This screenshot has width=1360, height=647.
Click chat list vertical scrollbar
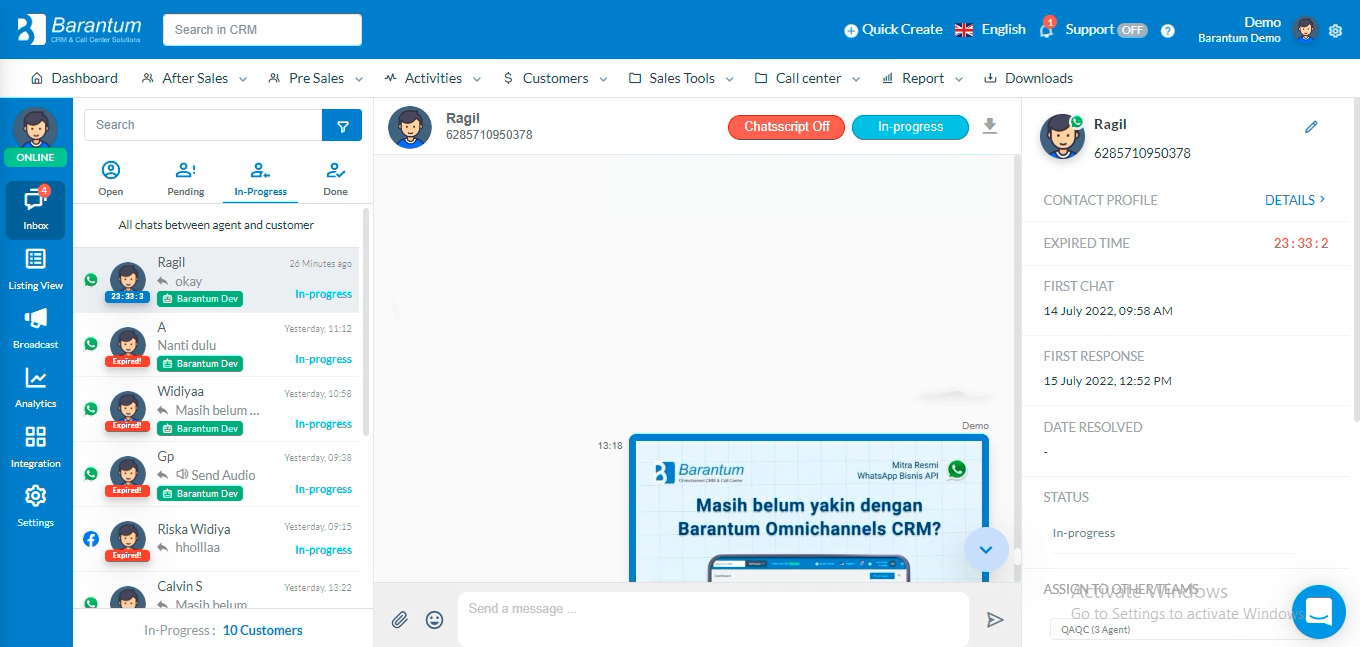(x=366, y=320)
